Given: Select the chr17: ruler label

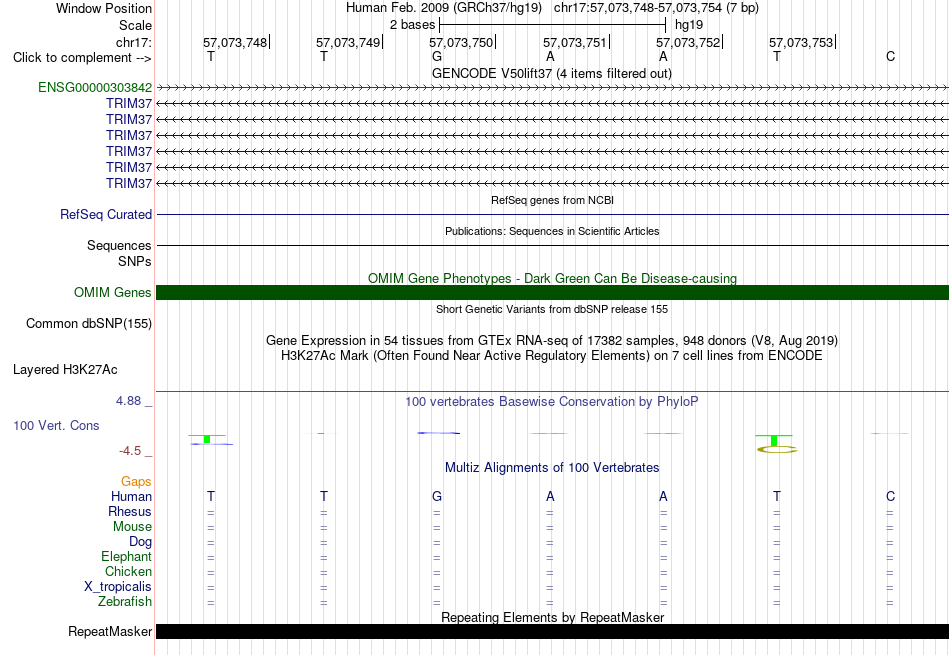Looking at the screenshot, I should tap(133, 42).
